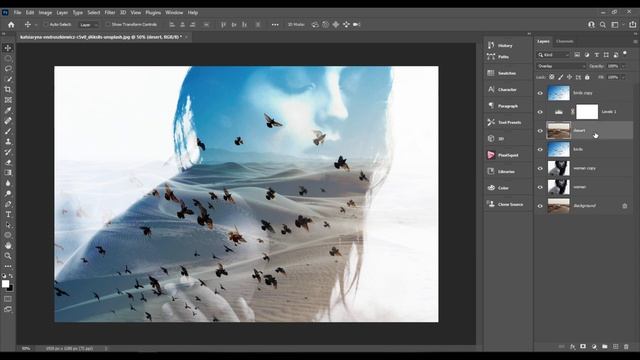
Task: Select the Levels 1 layer mask thumbnail
Action: tap(587, 112)
